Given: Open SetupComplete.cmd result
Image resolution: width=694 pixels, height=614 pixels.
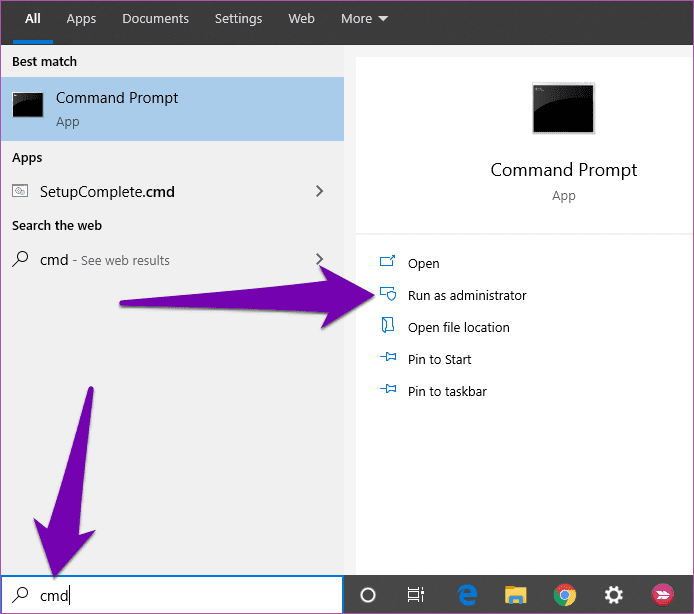Looking at the screenshot, I should (172, 192).
